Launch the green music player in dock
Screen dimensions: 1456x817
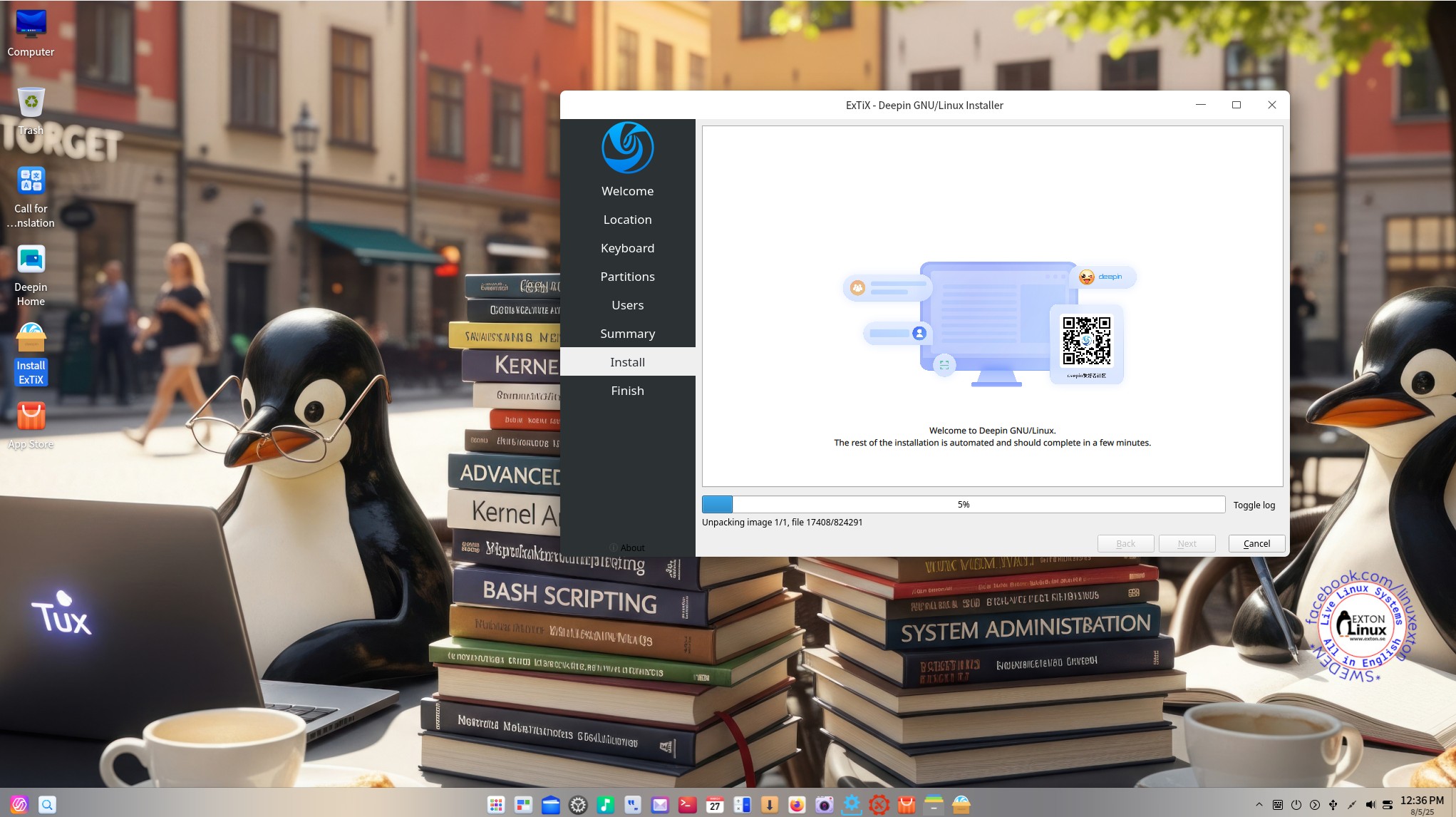(605, 805)
